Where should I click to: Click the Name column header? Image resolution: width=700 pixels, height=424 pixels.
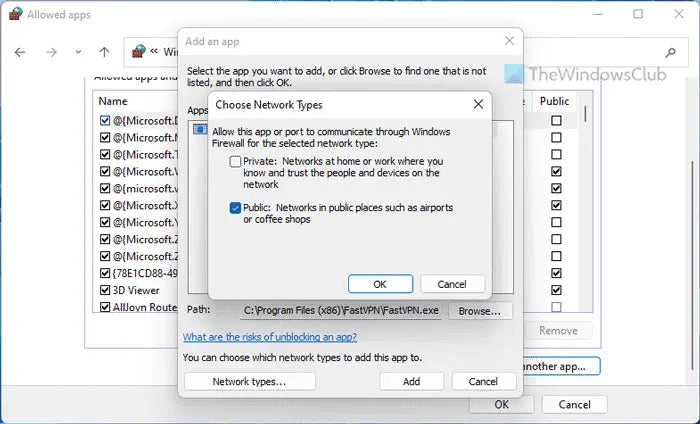click(113, 101)
